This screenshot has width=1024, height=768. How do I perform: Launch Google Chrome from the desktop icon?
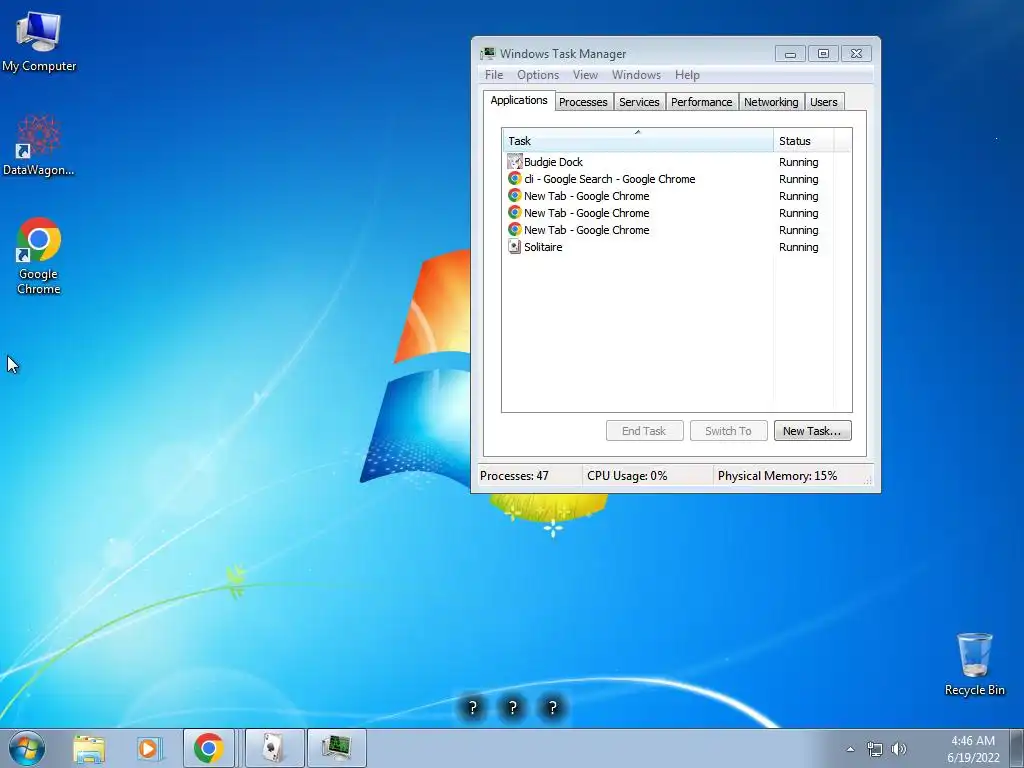coord(39,255)
